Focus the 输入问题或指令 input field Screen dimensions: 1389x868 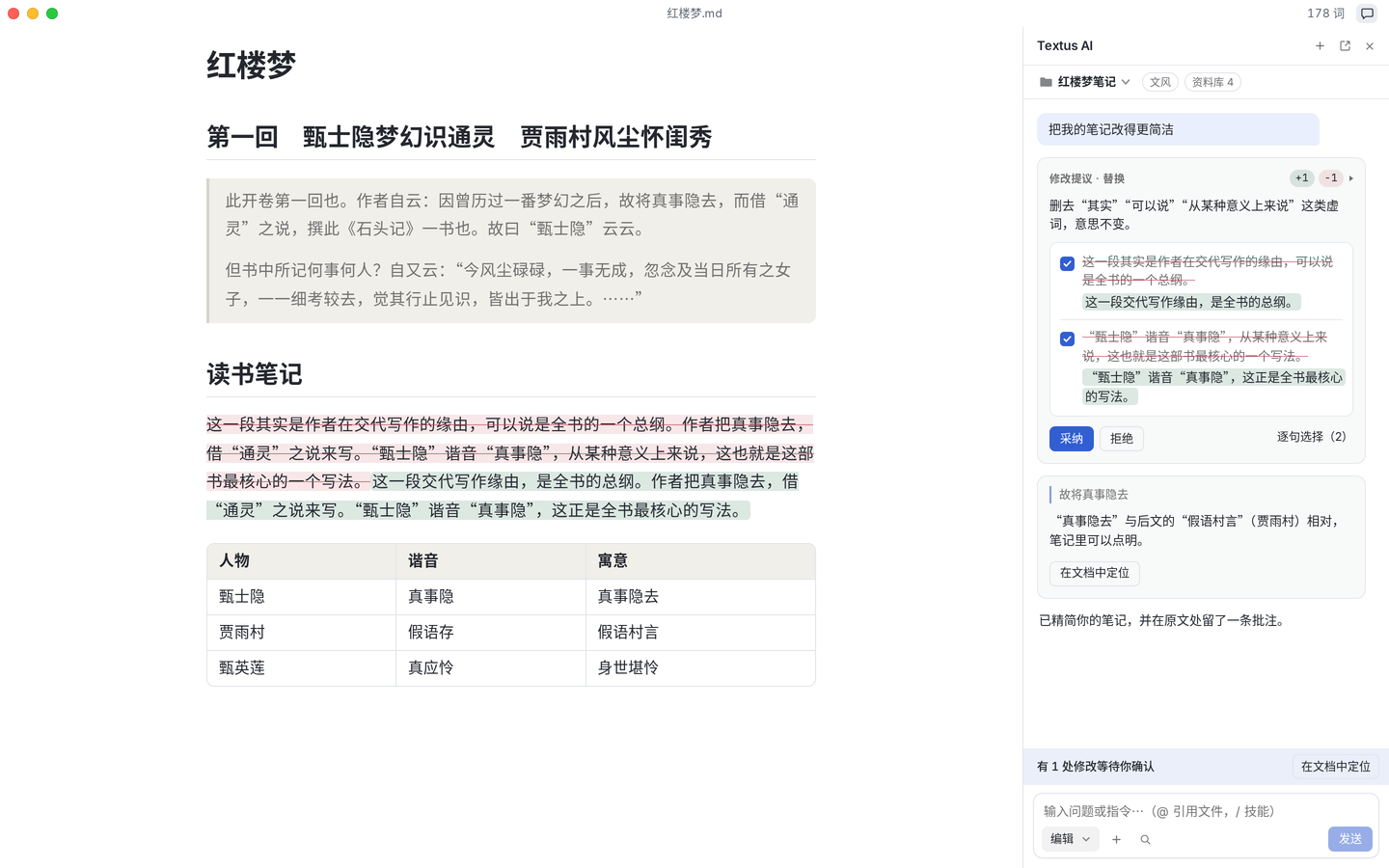pyautogui.click(x=1206, y=811)
